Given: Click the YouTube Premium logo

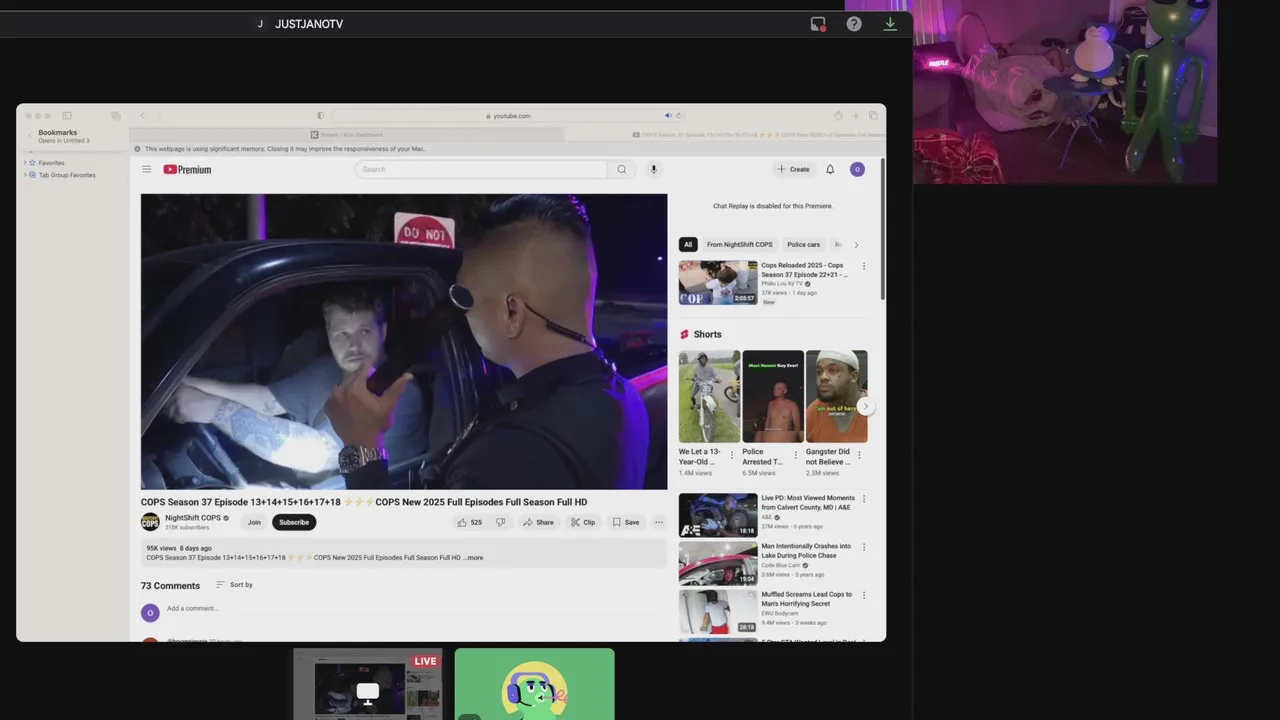Looking at the screenshot, I should [x=187, y=169].
